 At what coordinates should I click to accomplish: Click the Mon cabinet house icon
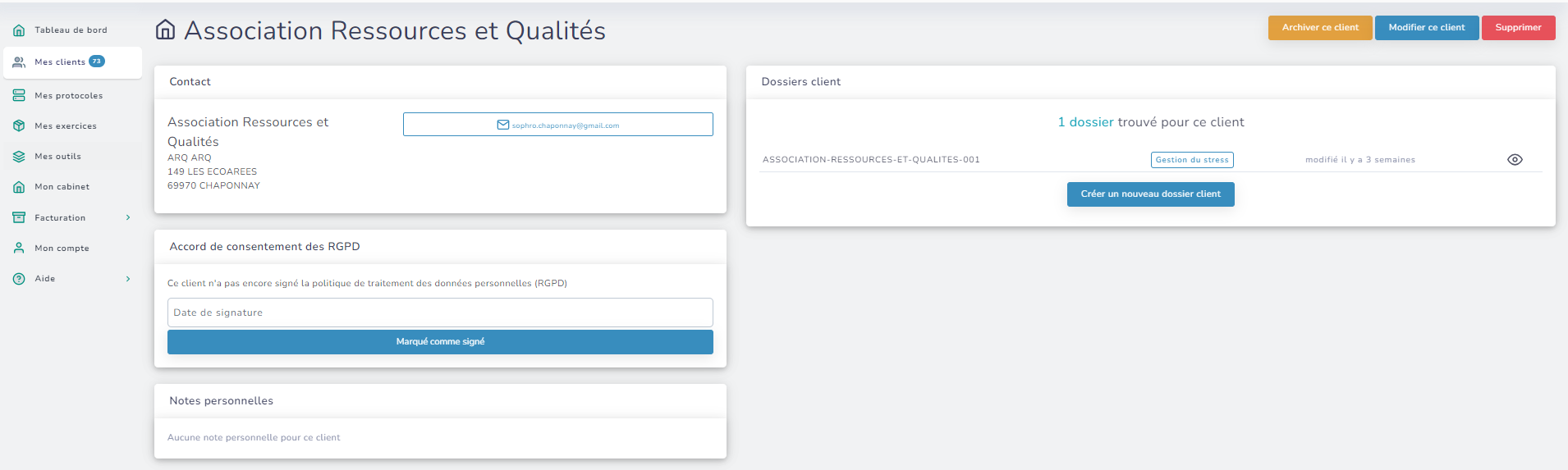click(x=19, y=187)
